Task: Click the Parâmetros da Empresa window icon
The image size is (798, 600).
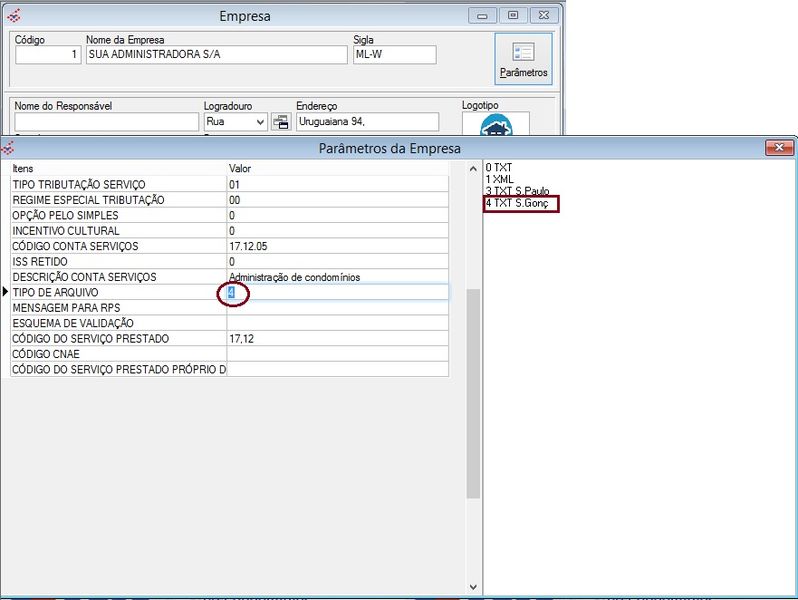Action: pos(9,148)
